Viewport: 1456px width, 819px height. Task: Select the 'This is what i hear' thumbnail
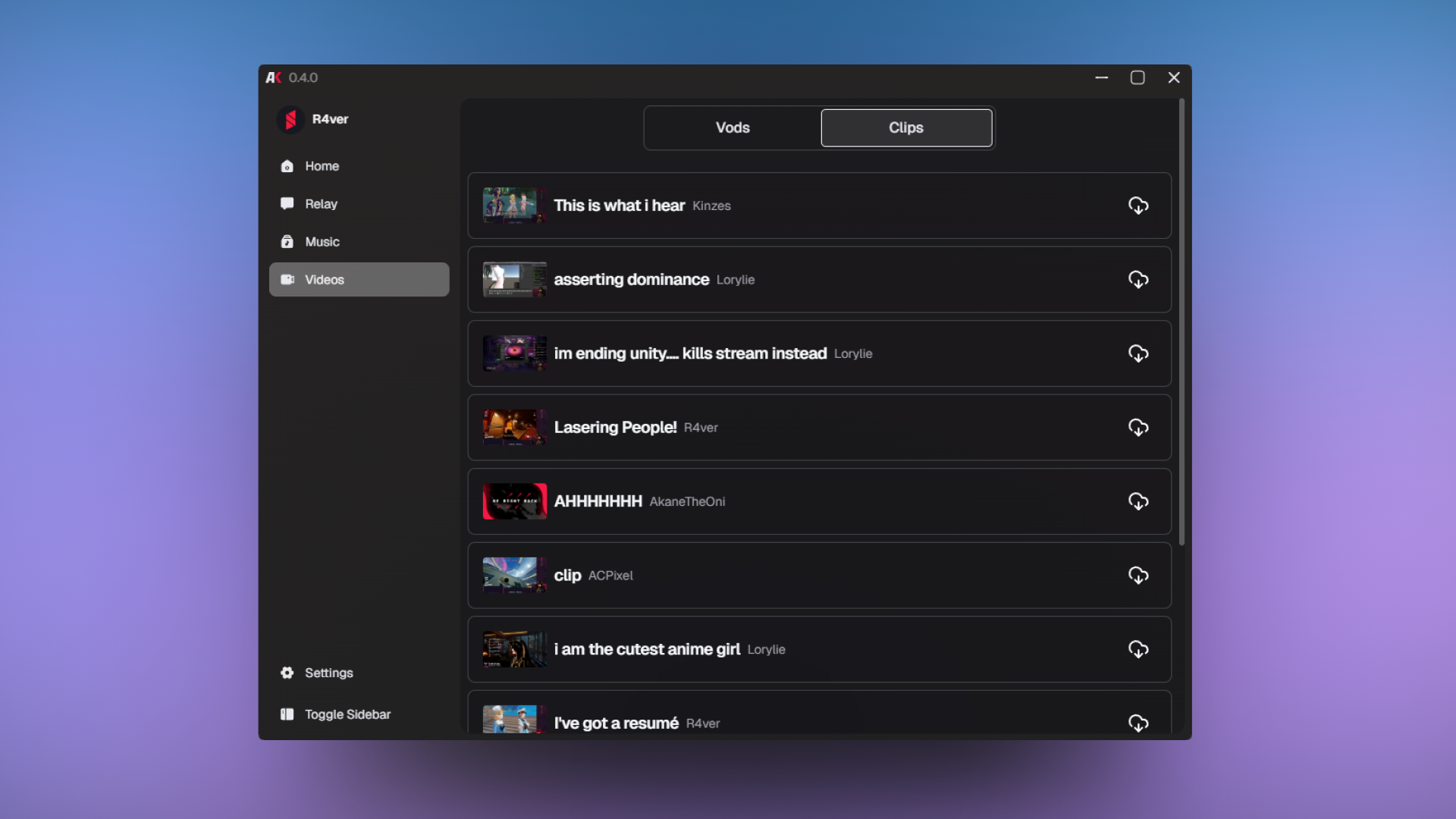coord(513,205)
